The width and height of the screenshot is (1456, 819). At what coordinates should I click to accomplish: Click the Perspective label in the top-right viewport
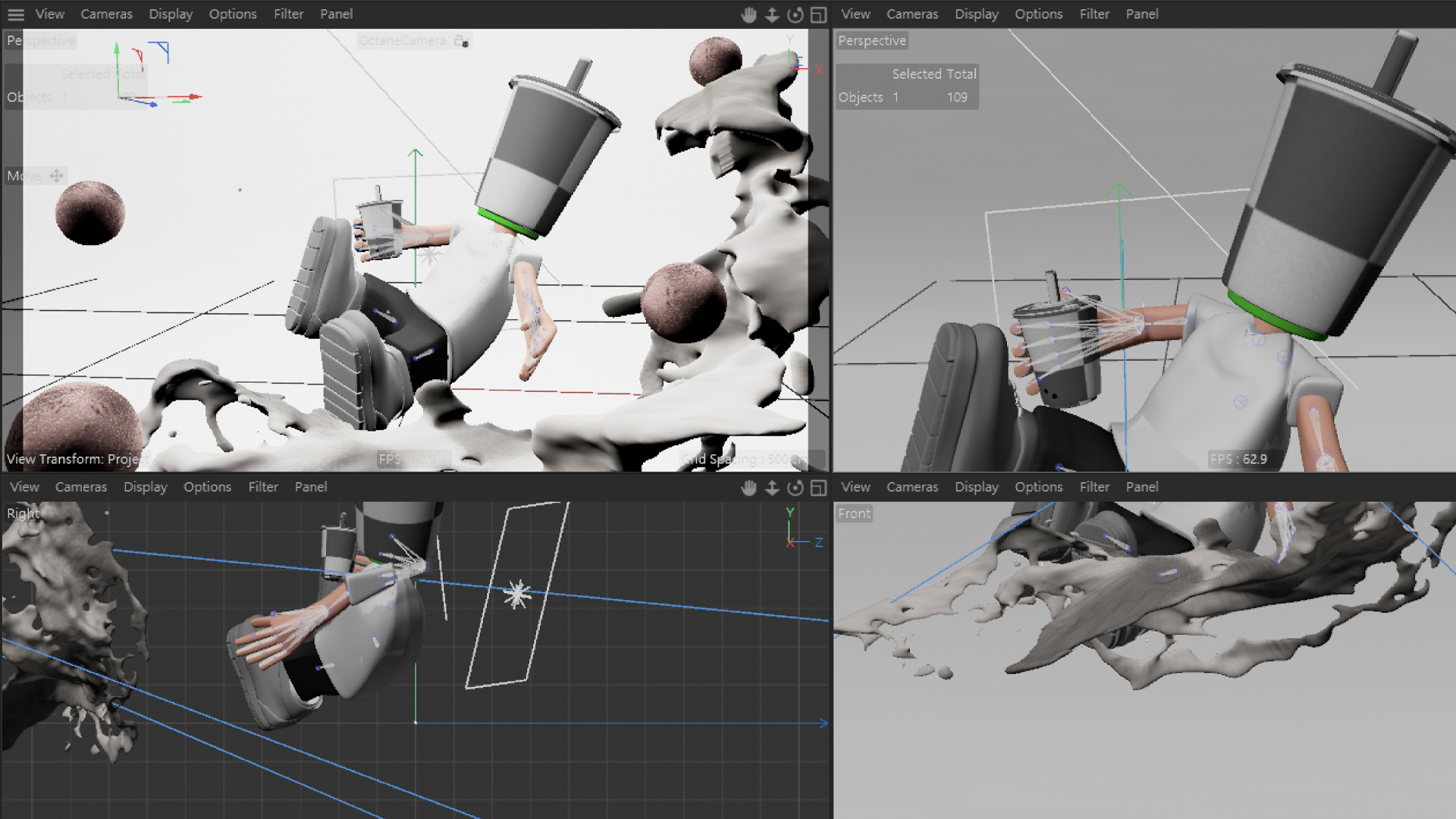tap(871, 41)
